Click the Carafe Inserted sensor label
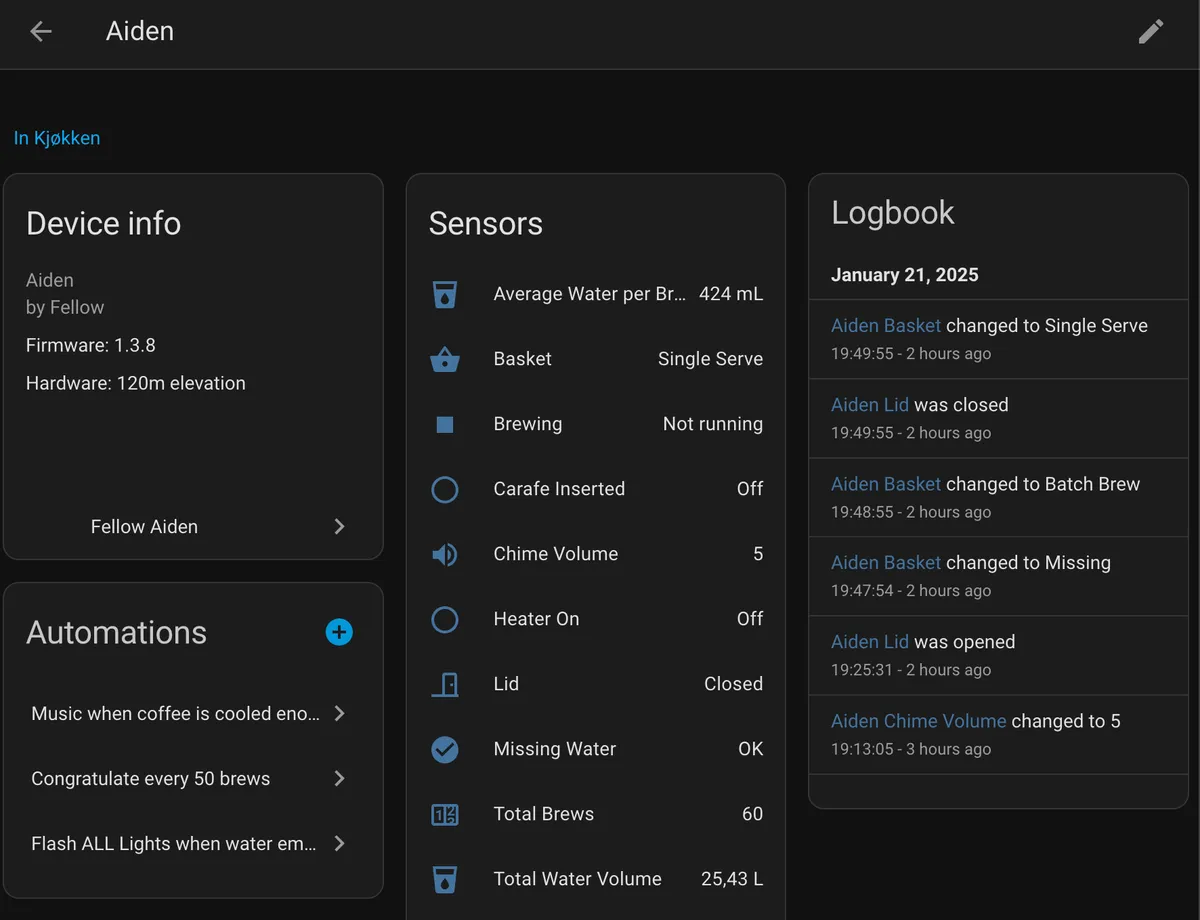Image resolution: width=1200 pixels, height=920 pixels. tap(559, 489)
